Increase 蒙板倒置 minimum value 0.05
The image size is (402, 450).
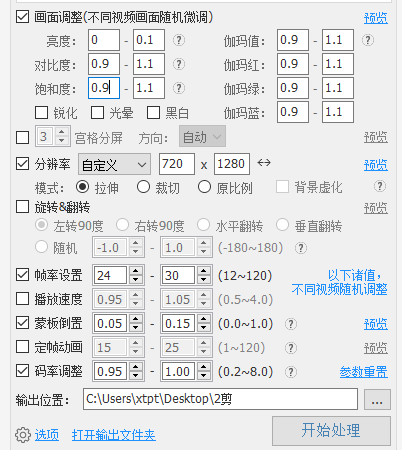(x=135, y=319)
